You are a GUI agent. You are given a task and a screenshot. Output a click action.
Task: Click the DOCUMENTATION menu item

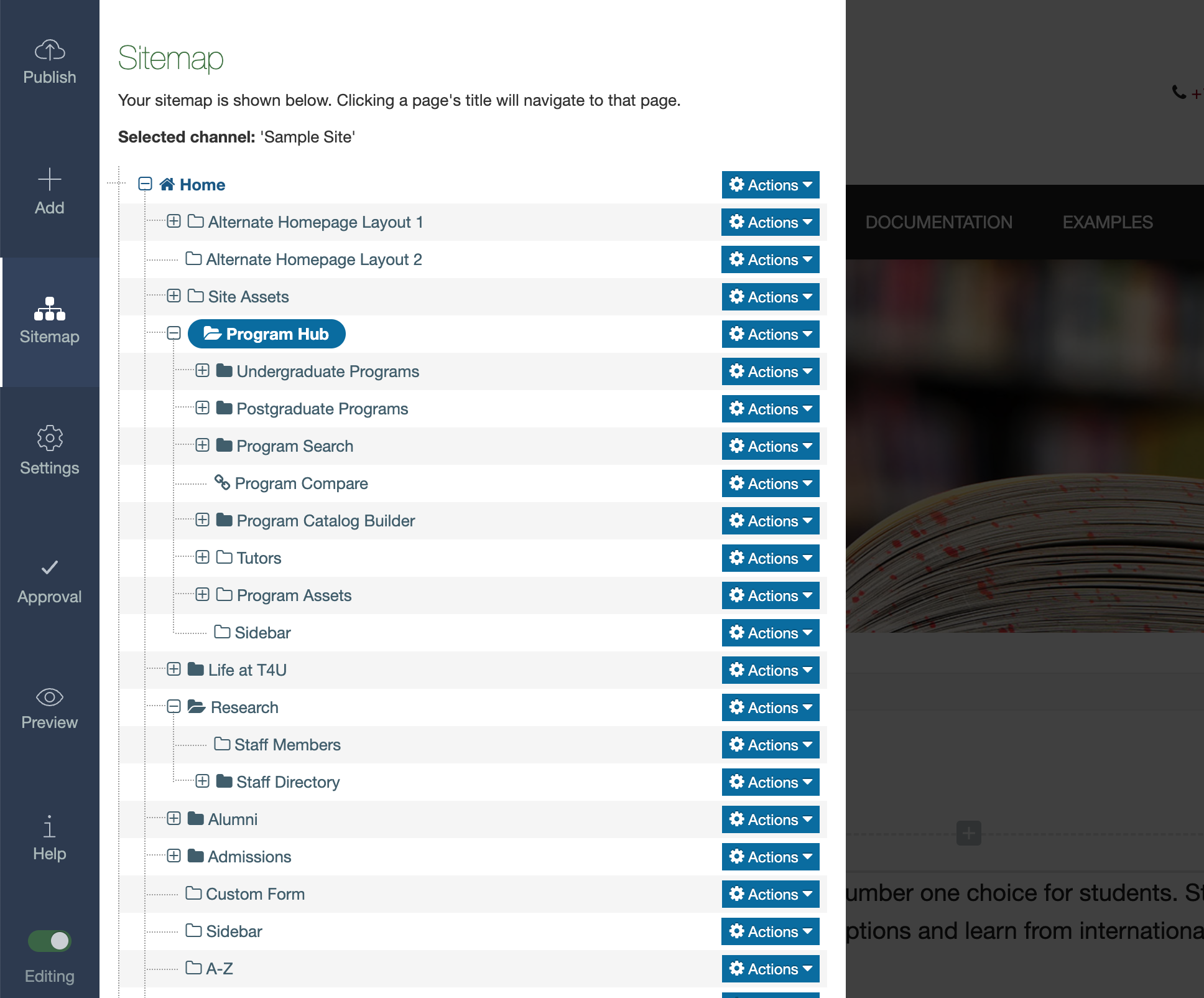coord(939,222)
